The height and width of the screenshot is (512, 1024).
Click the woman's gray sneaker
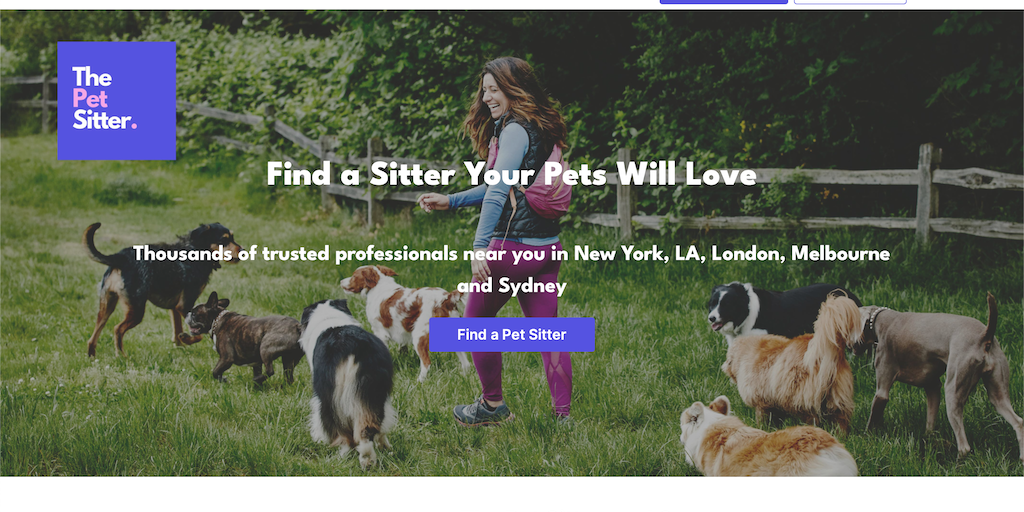coord(482,410)
